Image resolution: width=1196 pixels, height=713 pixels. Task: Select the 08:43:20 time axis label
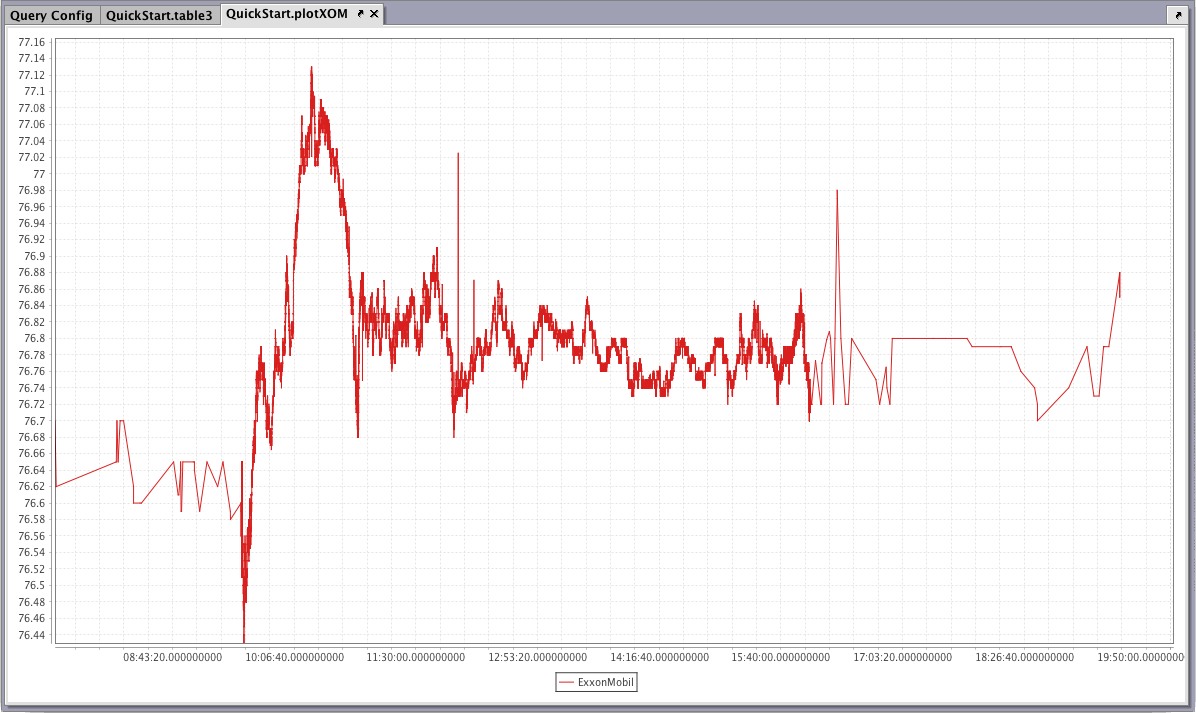(x=173, y=657)
